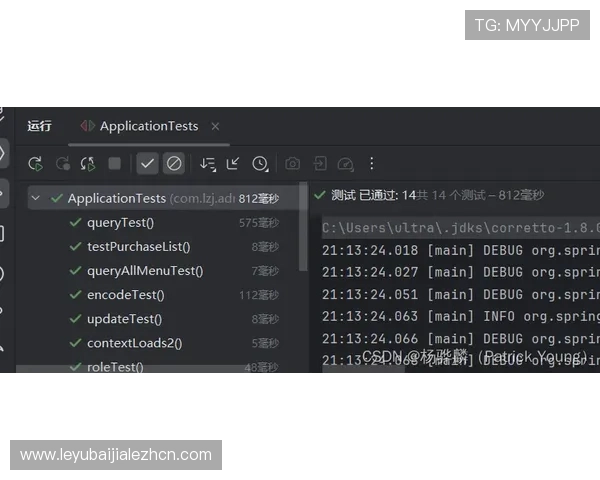Click the test tree vertical scrollbar
Viewport: 600px width, 480px height.
[x=303, y=228]
